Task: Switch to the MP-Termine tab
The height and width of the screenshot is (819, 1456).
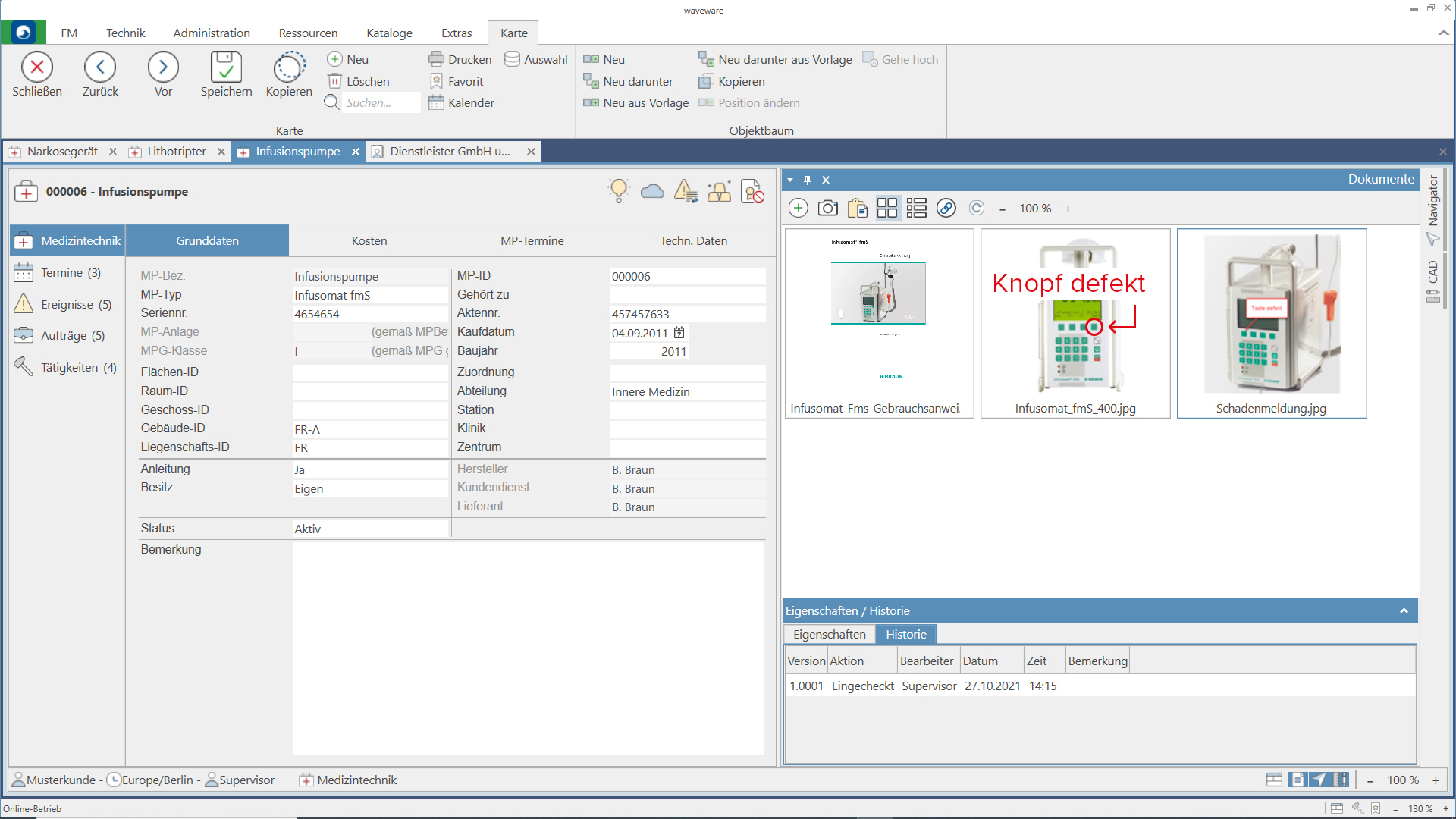Action: [532, 240]
